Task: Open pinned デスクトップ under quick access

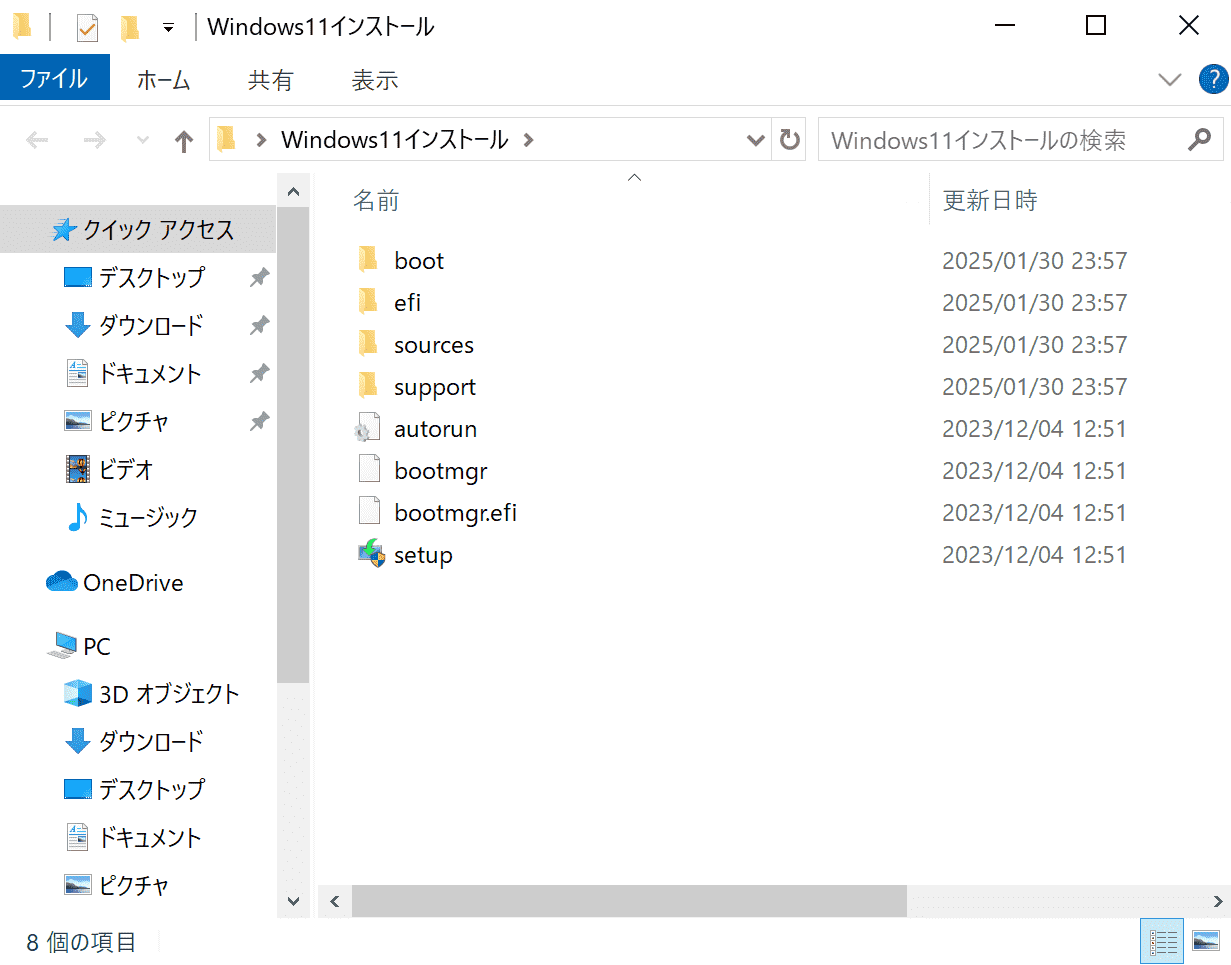Action: (x=151, y=277)
